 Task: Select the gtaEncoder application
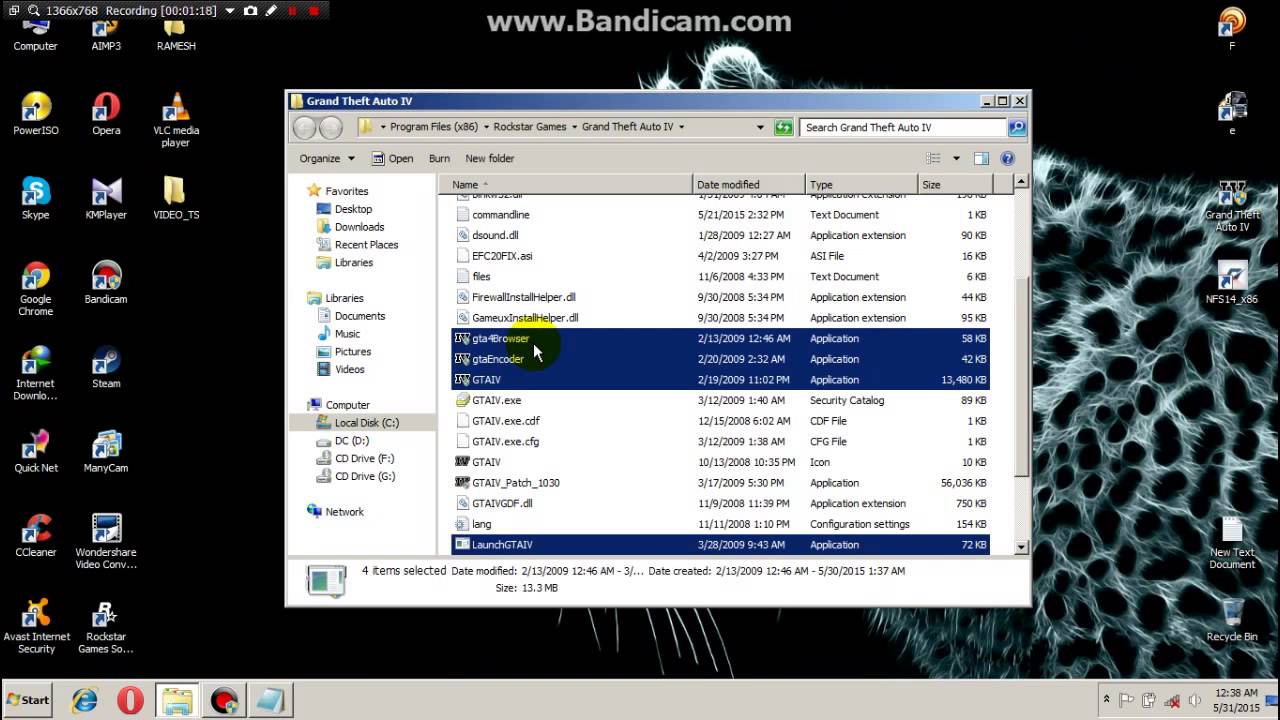pos(720,359)
